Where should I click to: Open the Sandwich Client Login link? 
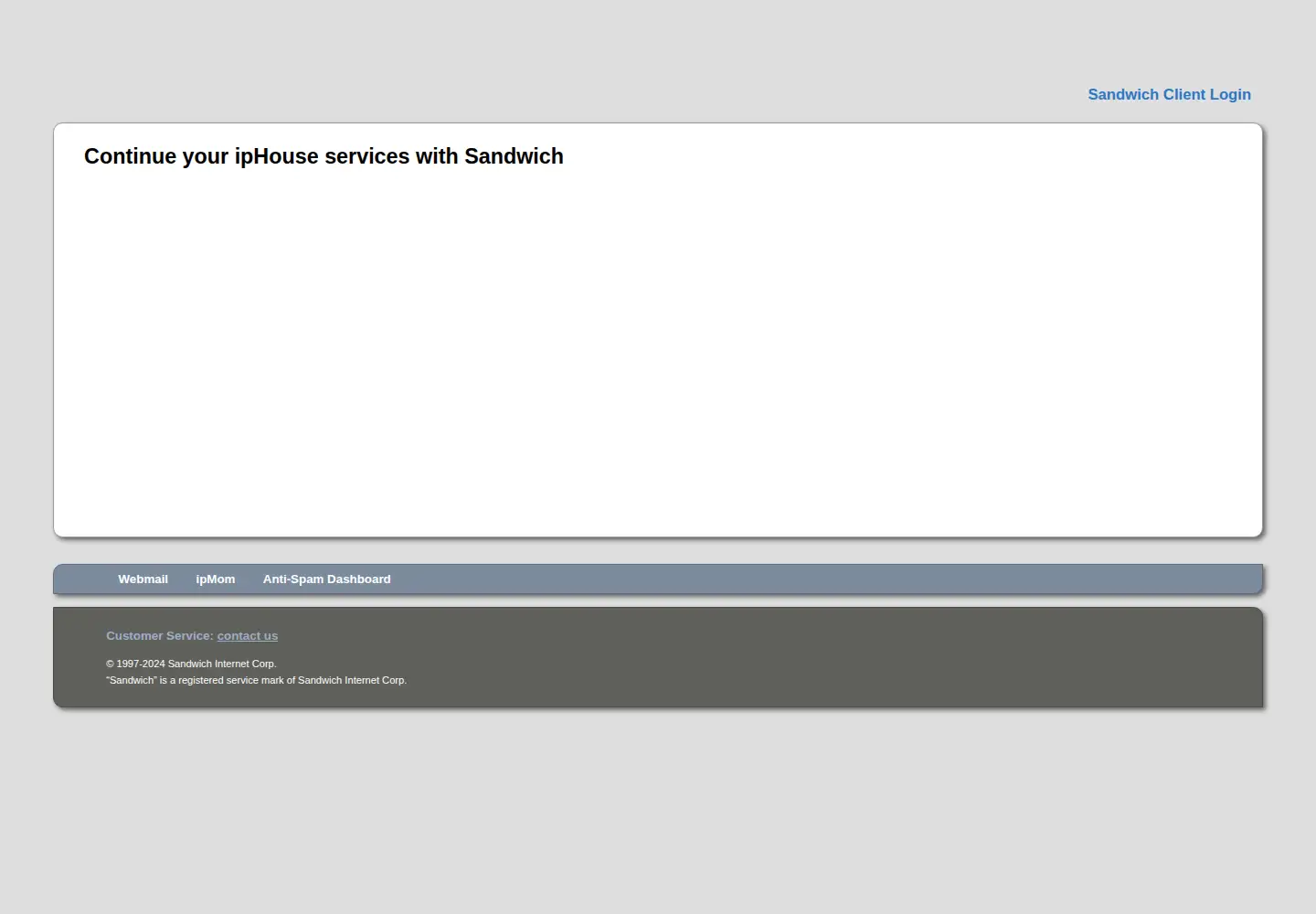tap(1169, 94)
